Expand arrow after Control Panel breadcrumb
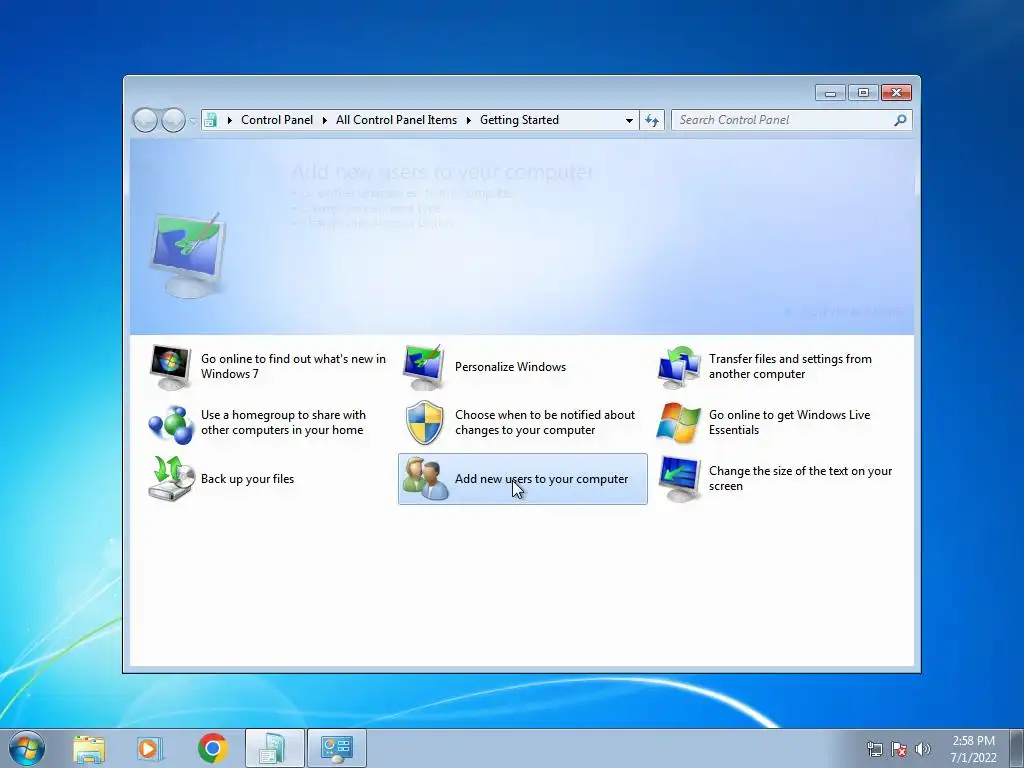 [x=325, y=120]
